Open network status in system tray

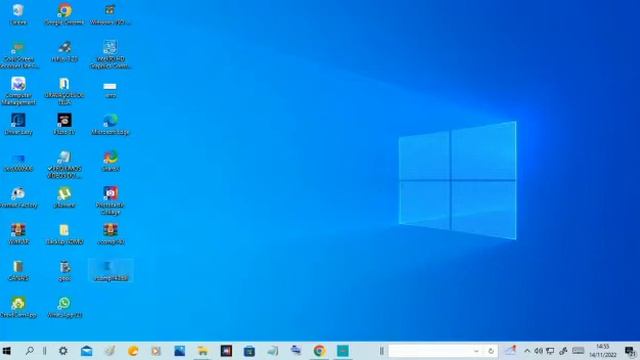pos(550,351)
